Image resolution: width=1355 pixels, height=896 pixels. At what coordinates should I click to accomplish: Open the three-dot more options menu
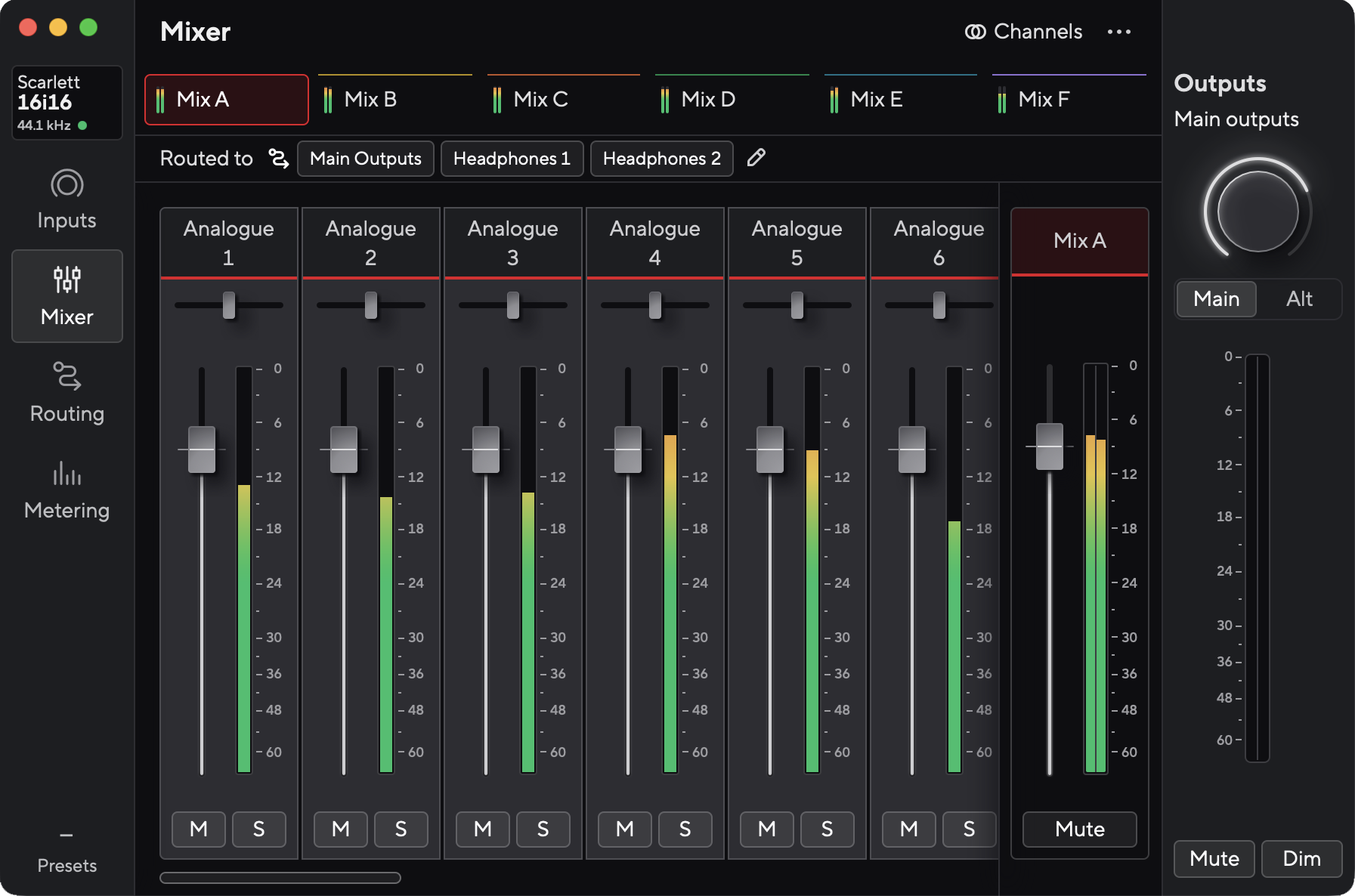tap(1118, 32)
